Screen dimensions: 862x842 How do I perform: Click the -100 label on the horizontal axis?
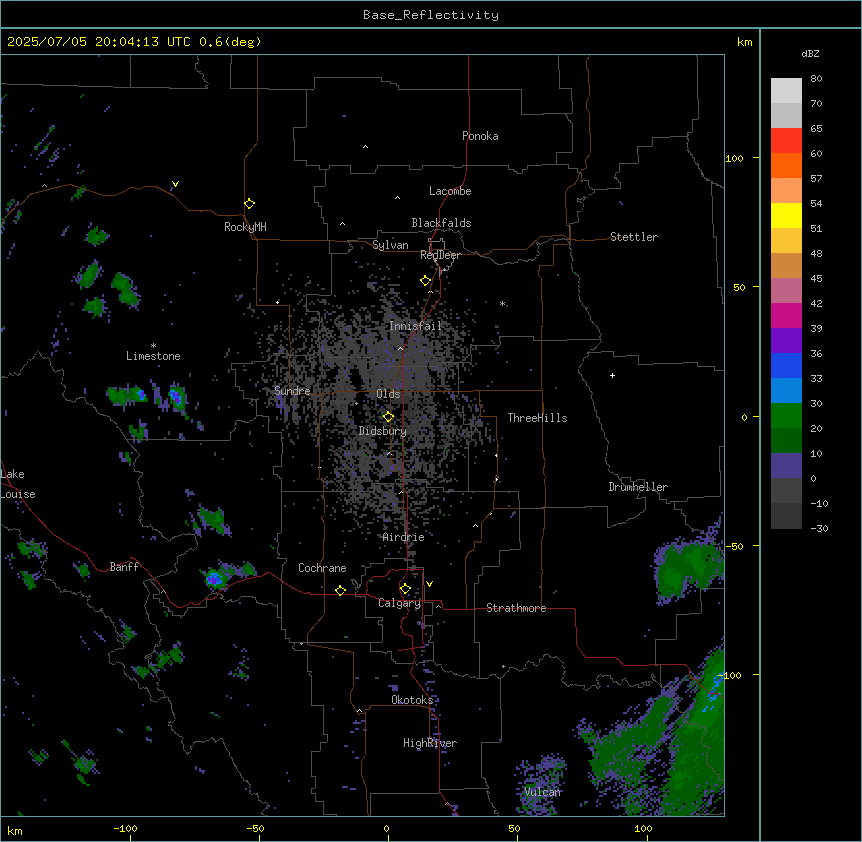(x=125, y=828)
